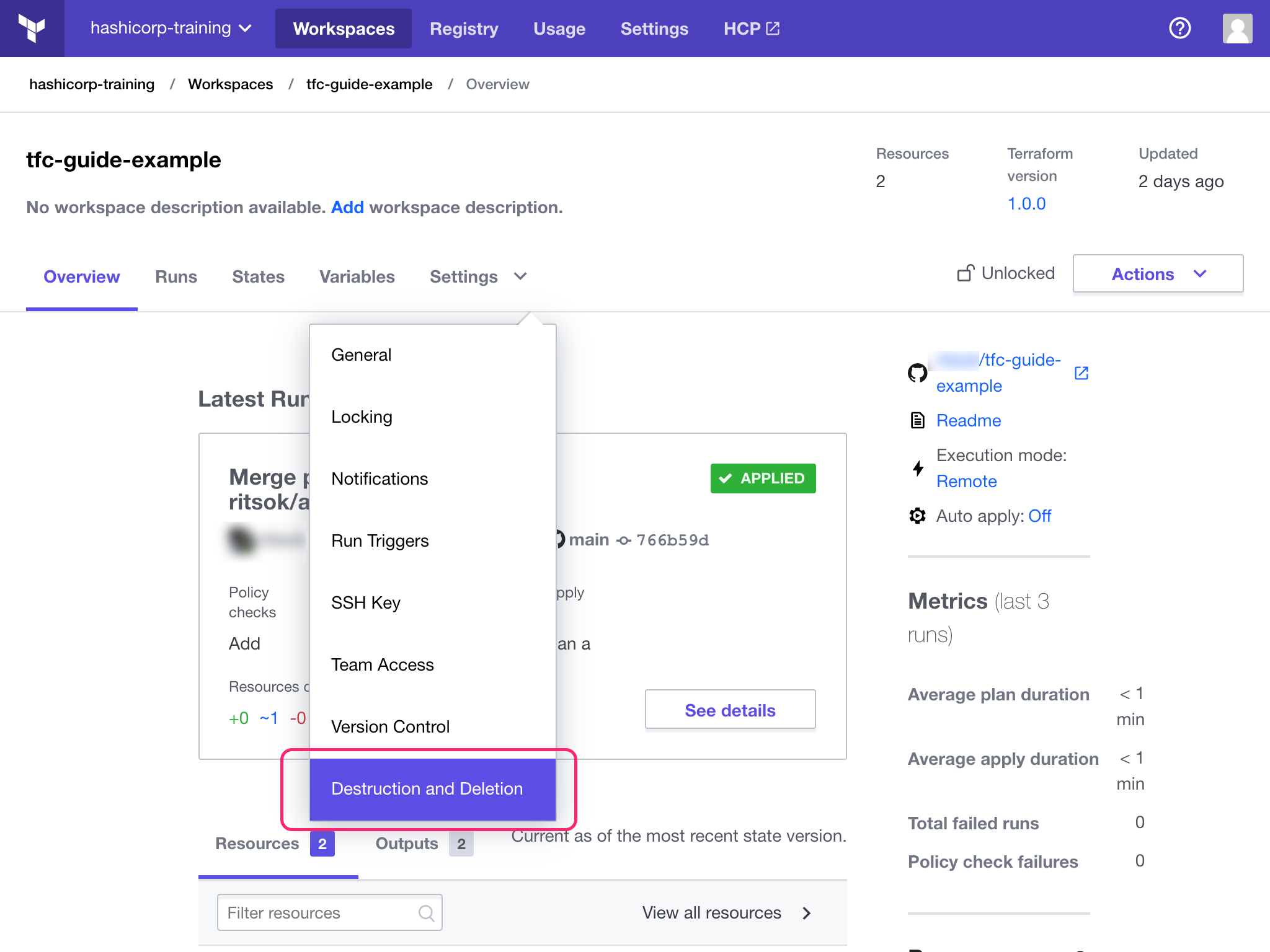Click the Readme document icon

point(917,420)
